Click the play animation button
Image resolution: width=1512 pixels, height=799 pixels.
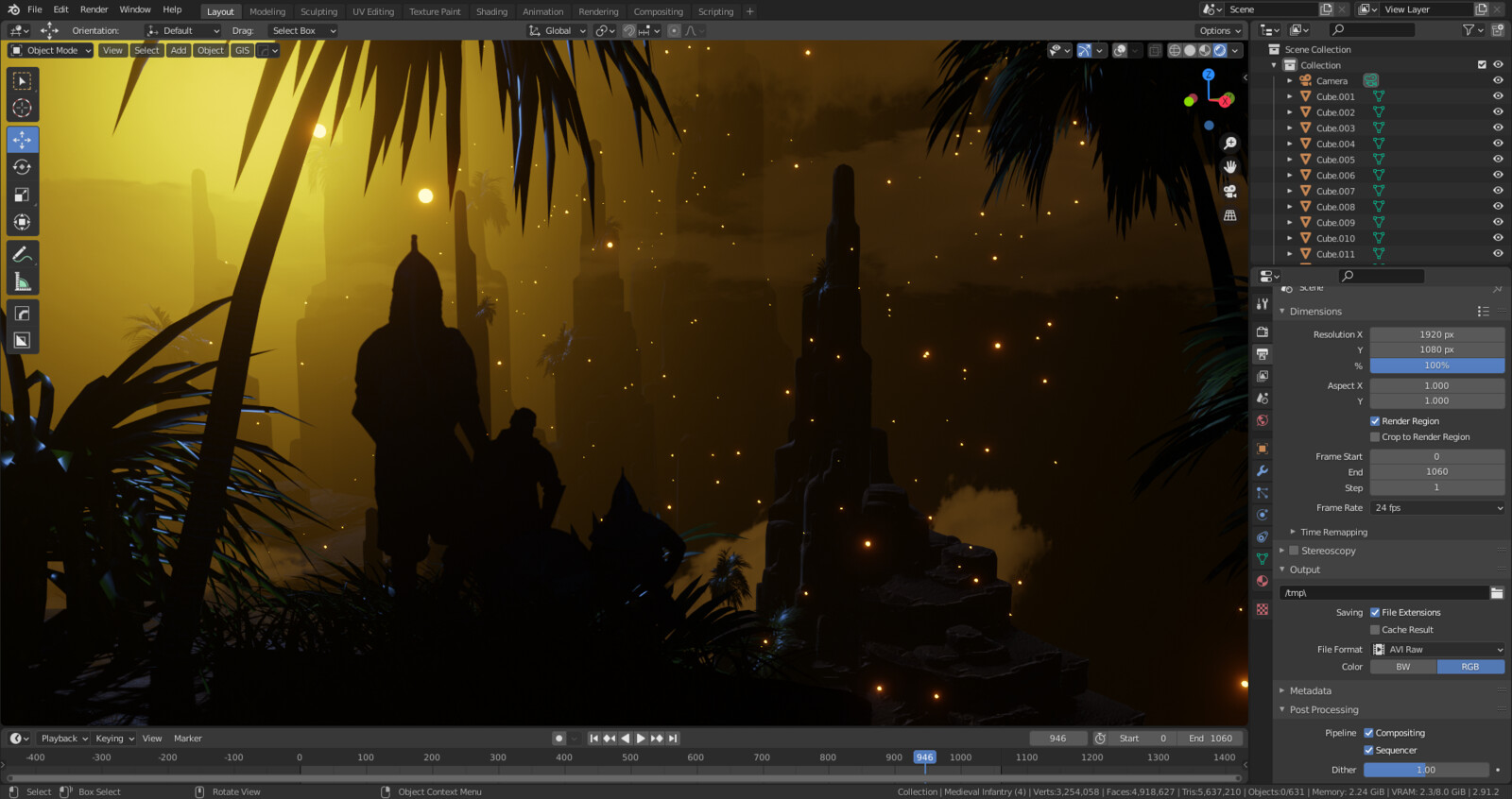pyautogui.click(x=641, y=739)
